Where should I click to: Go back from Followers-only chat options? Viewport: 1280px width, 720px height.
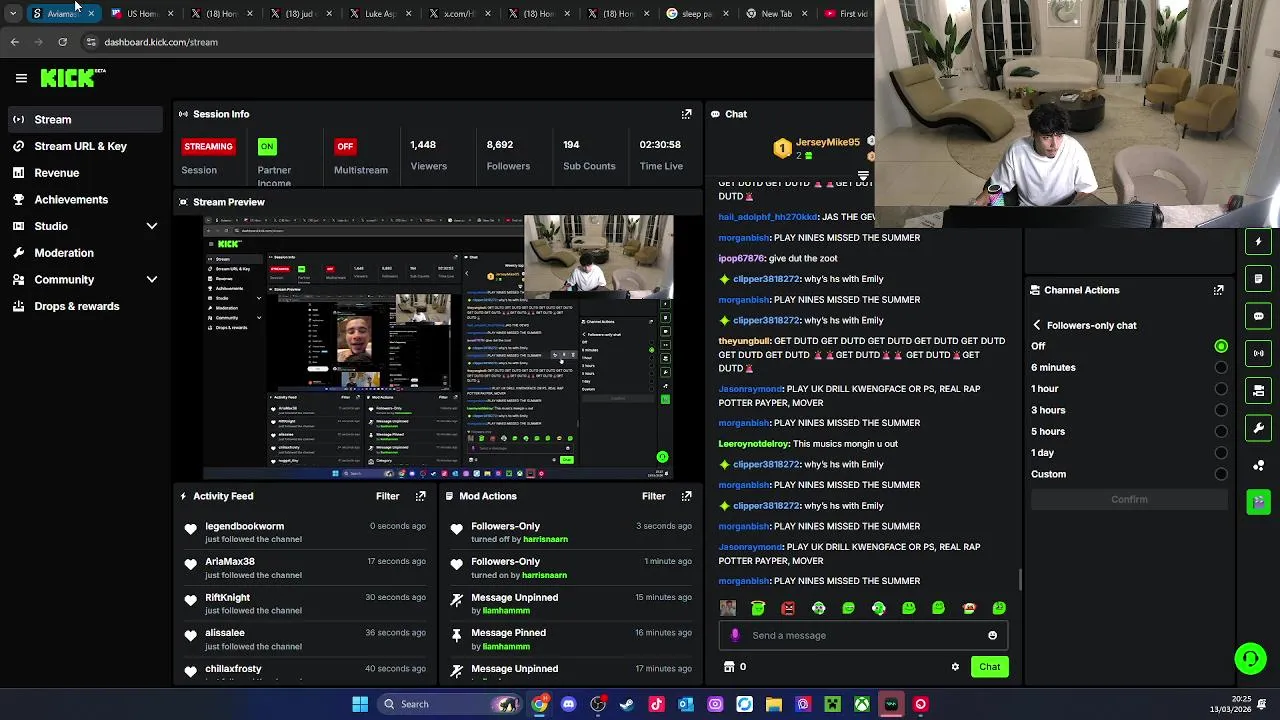click(x=1037, y=325)
